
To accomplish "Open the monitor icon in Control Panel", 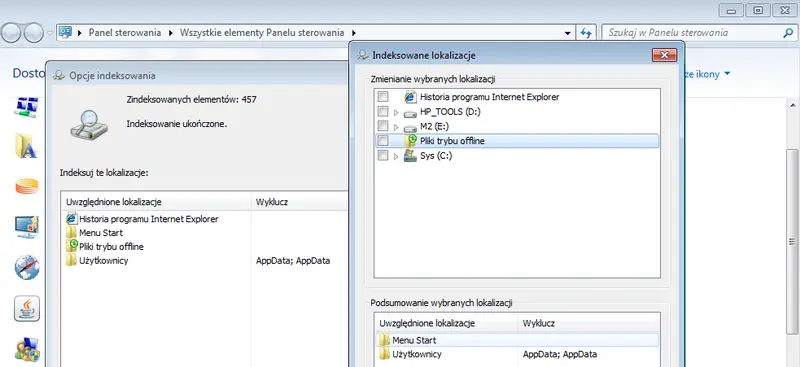I will (x=27, y=227).
